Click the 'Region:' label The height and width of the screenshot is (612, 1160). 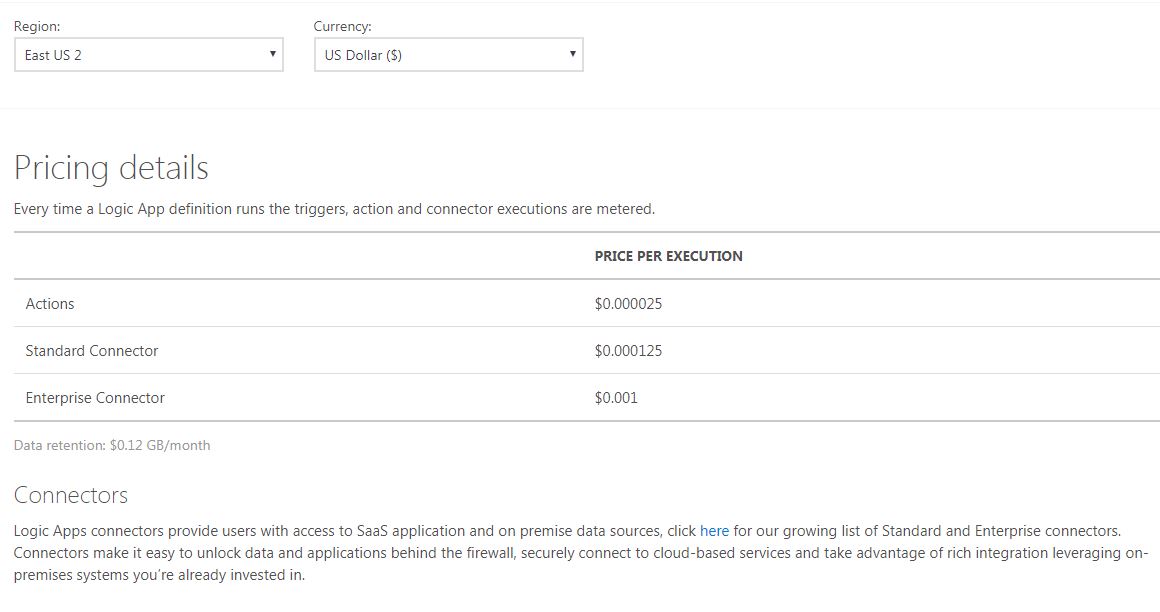pos(37,27)
